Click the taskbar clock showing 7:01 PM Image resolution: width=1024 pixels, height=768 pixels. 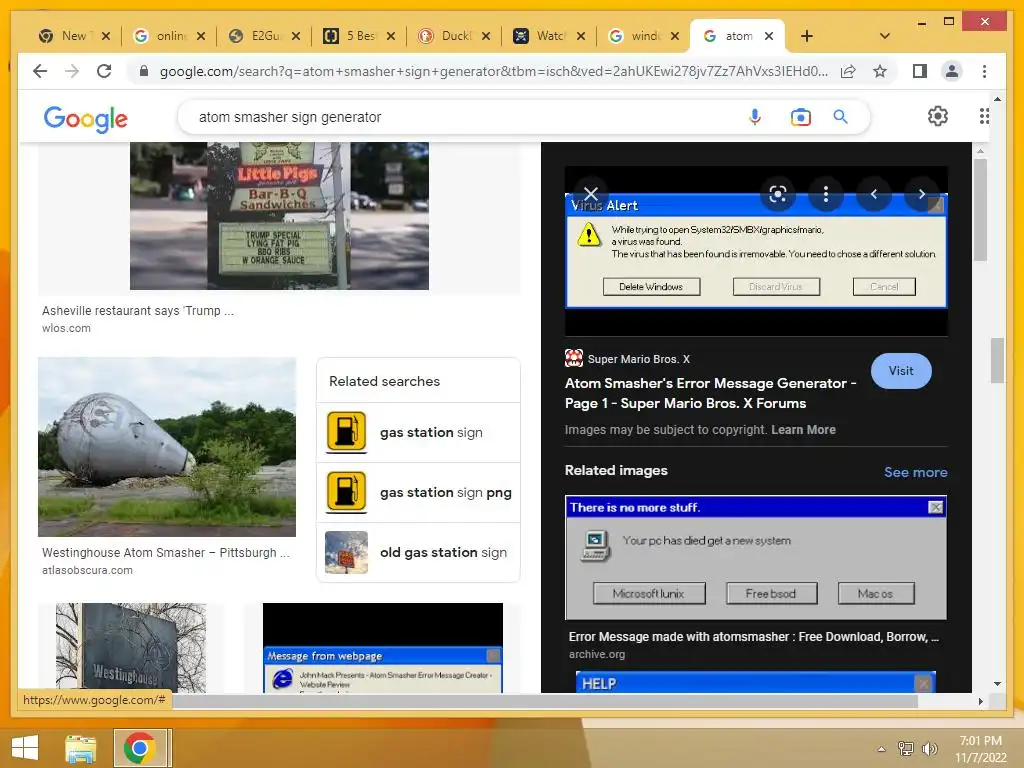click(980, 749)
